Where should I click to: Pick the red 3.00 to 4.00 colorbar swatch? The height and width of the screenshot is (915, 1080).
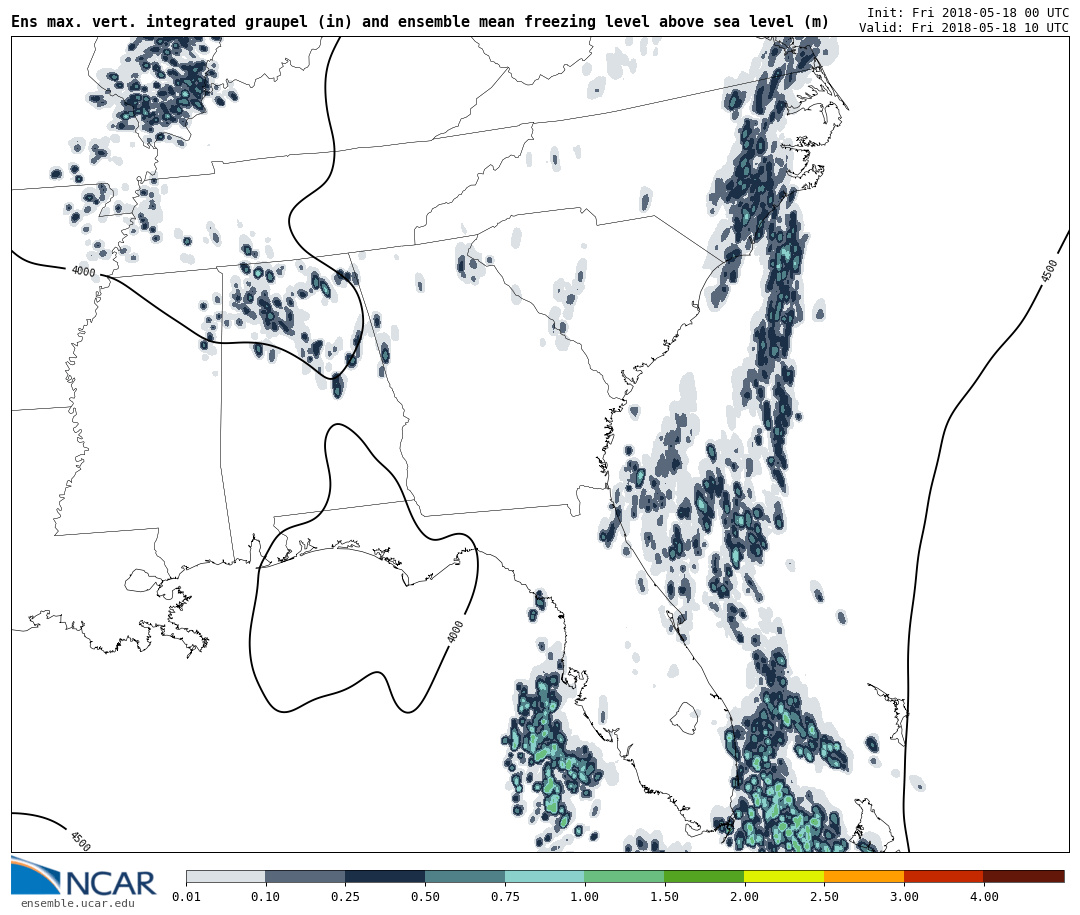(943, 876)
